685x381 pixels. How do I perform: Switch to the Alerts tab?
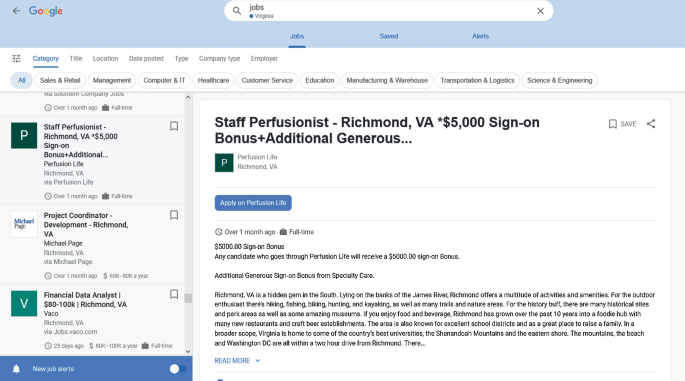coord(480,36)
